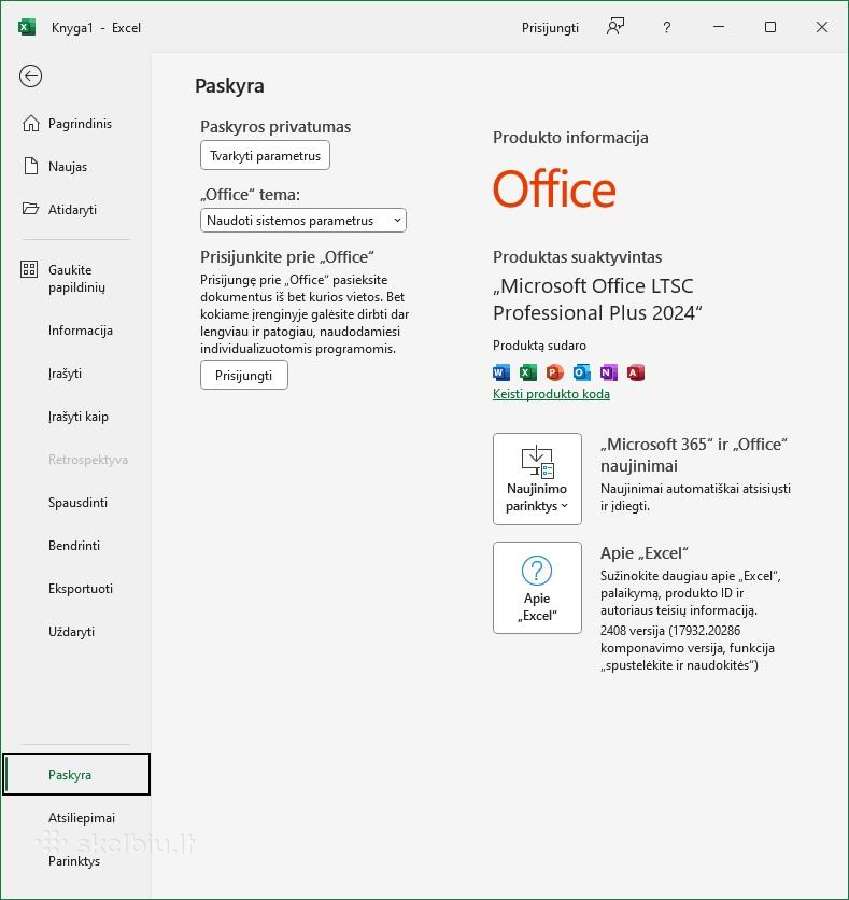Click the Outlook app icon
The image size is (849, 900).
point(581,373)
